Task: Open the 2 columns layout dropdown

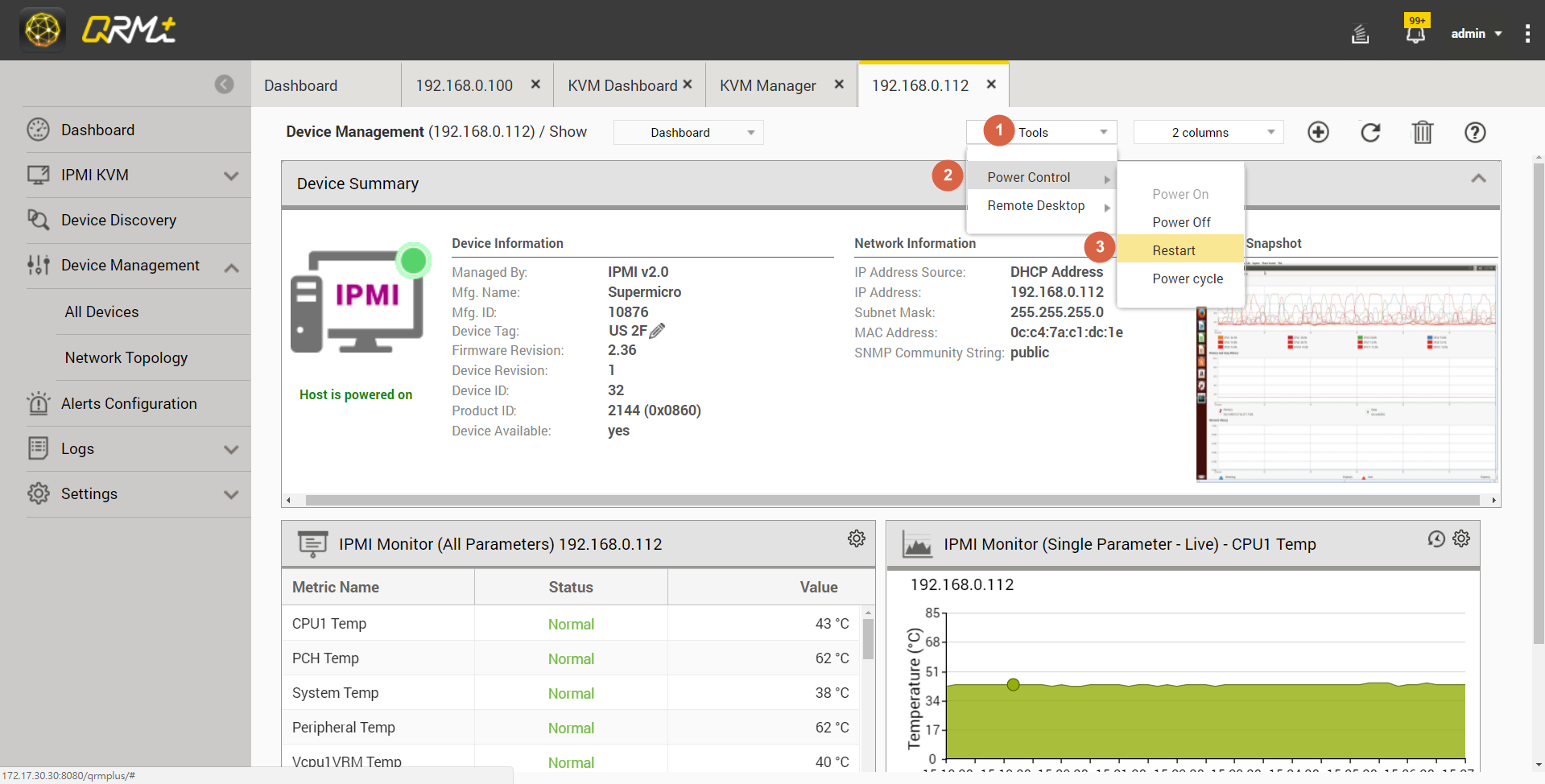Action: (x=1208, y=132)
